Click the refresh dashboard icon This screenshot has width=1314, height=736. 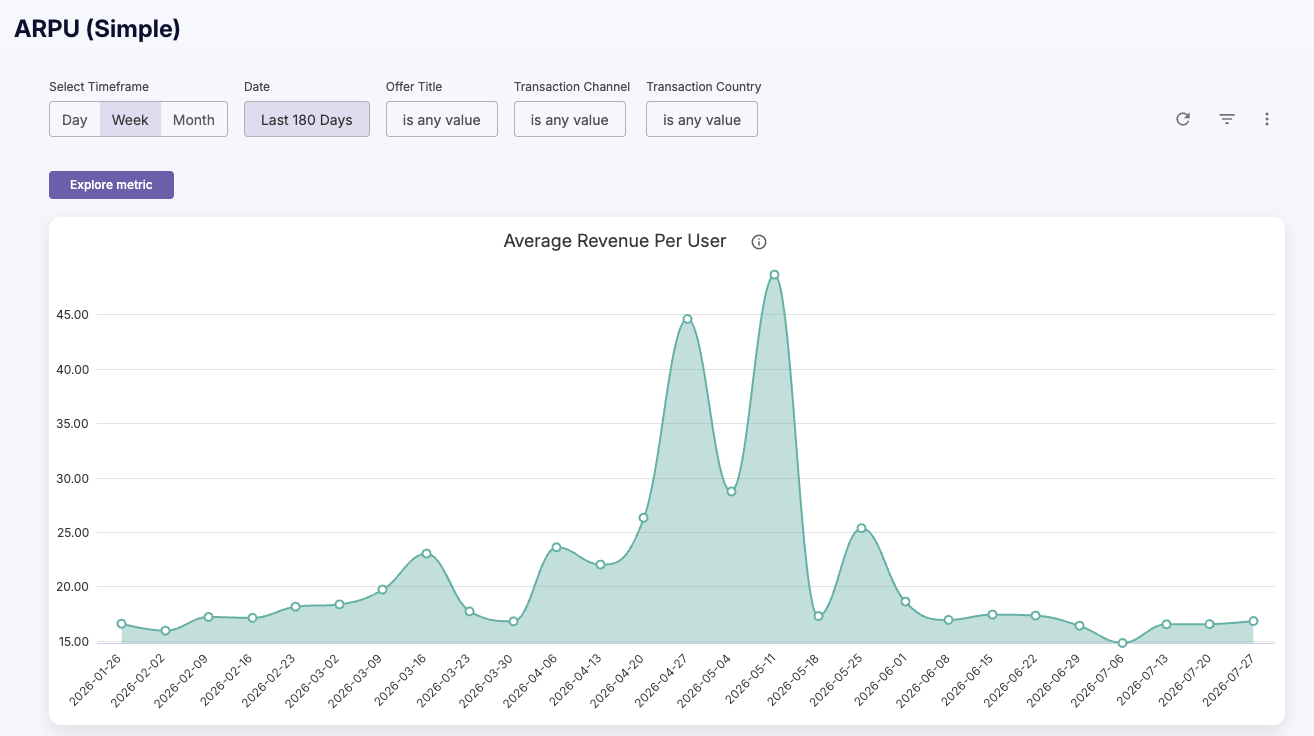click(1183, 119)
